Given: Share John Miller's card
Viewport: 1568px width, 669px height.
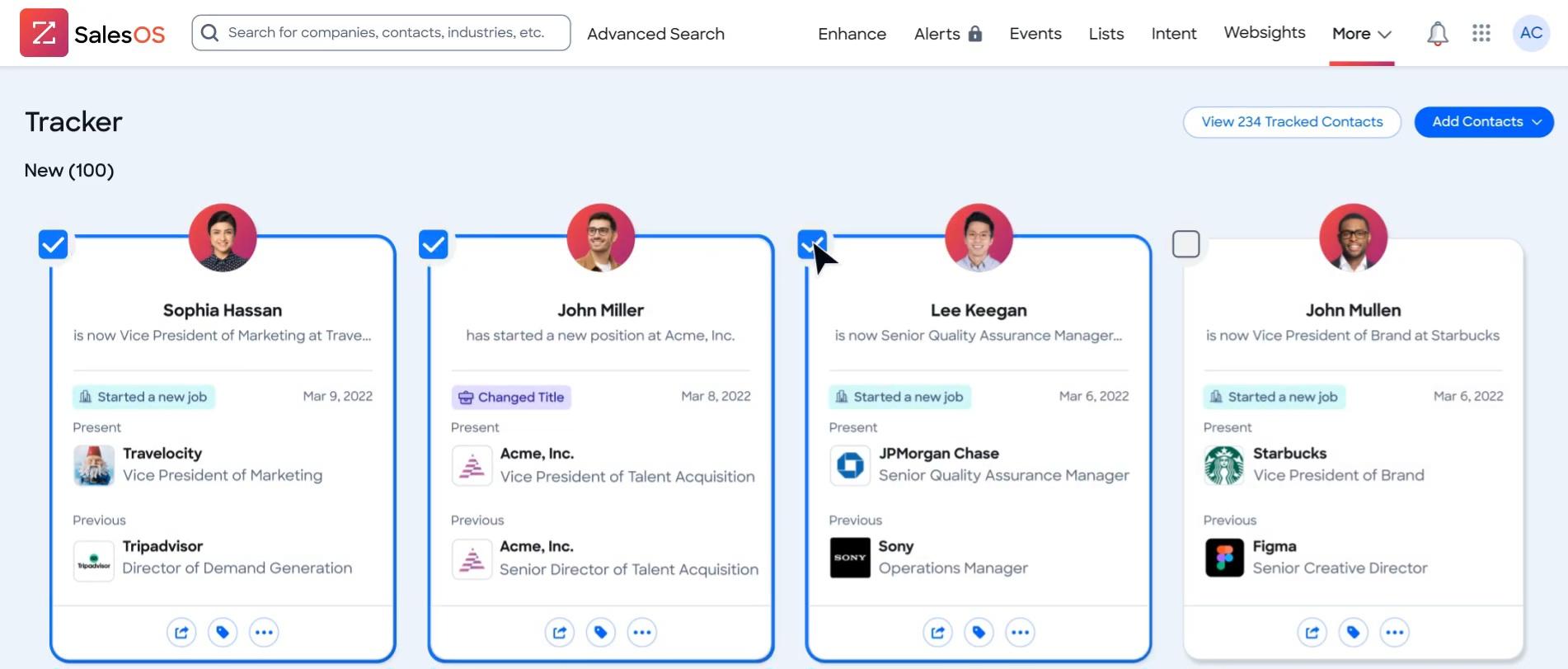Looking at the screenshot, I should tap(560, 633).
